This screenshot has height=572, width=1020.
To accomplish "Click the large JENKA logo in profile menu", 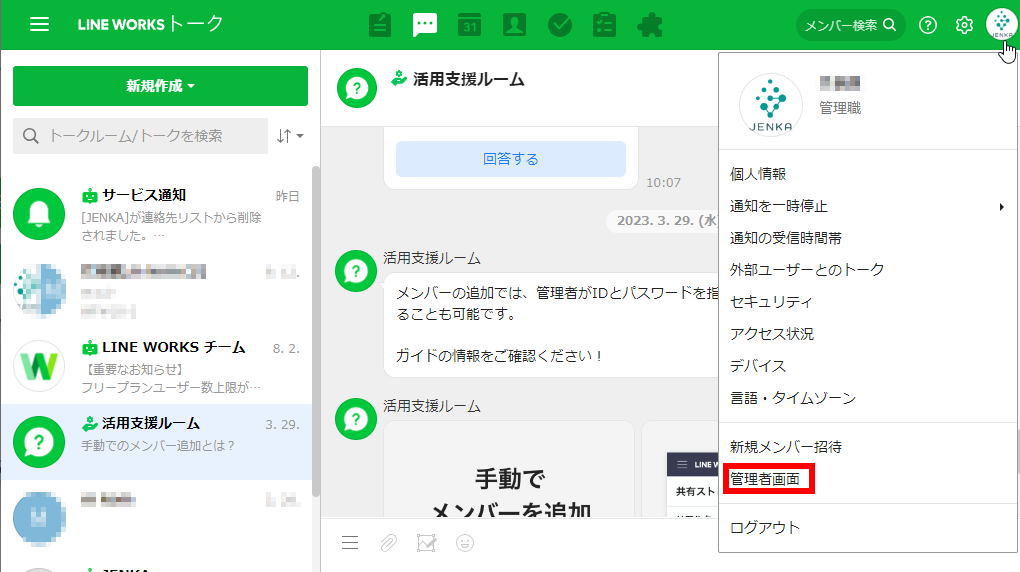I will point(771,105).
